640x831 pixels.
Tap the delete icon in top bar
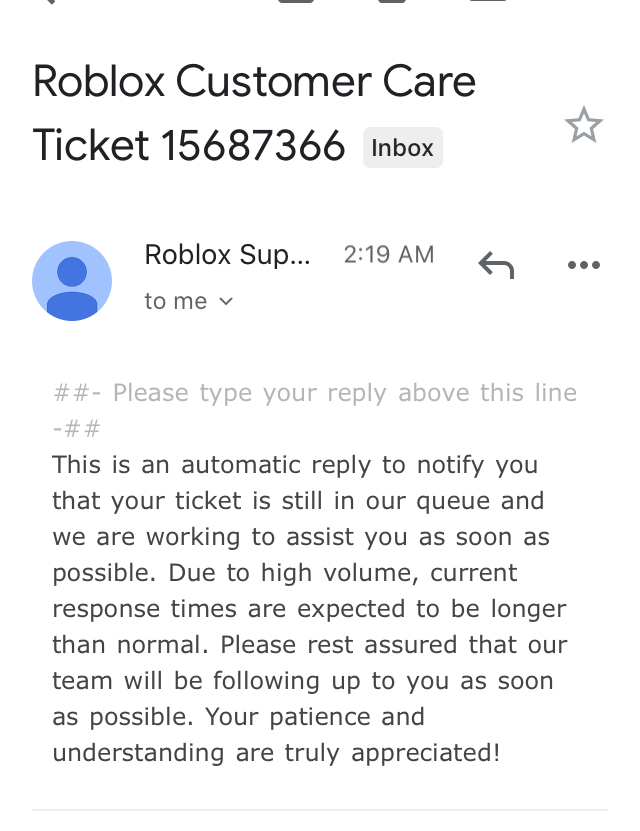tap(392, 1)
